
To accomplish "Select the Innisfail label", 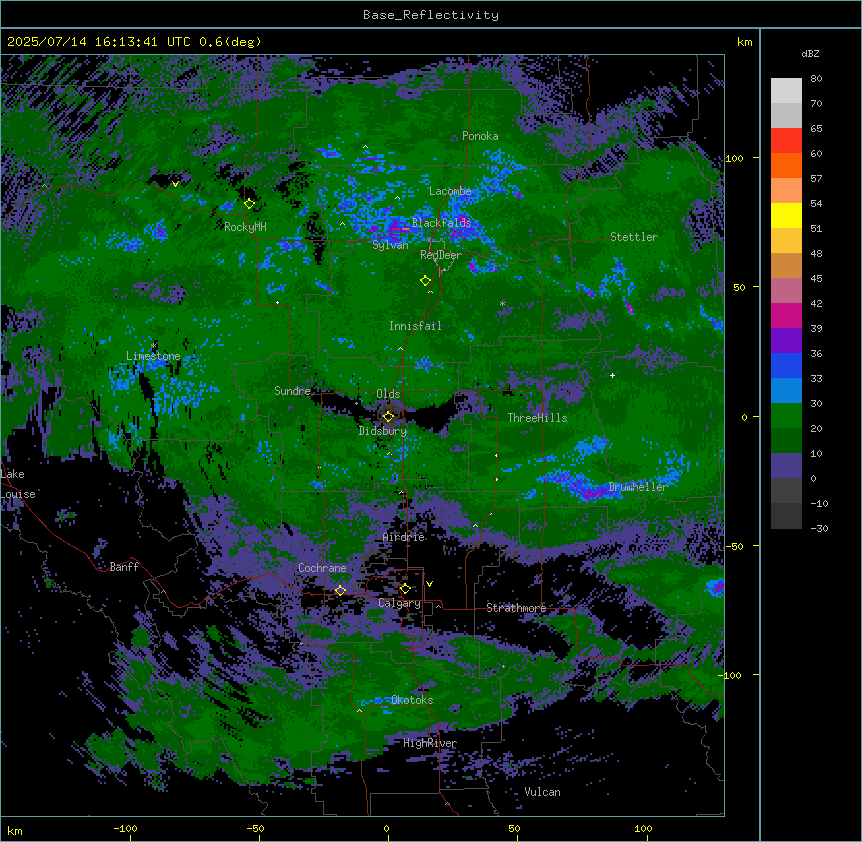I will coord(415,326).
